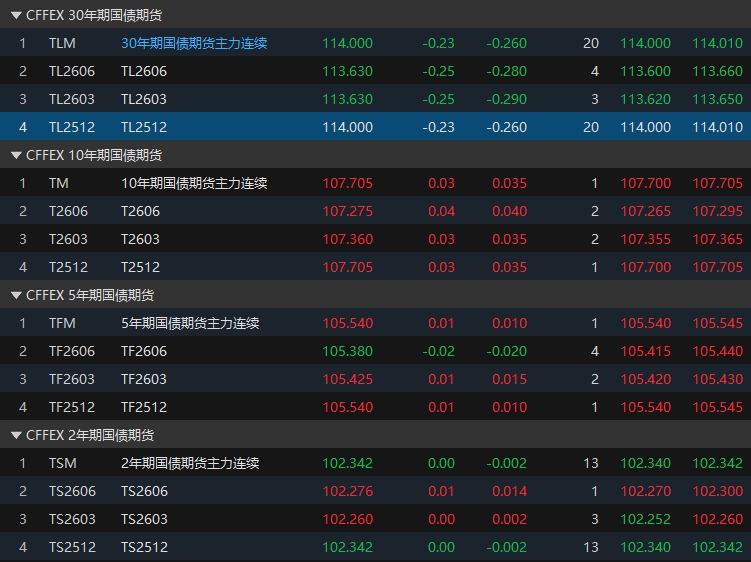Select the TL2603 symbol code
This screenshot has width=751, height=562.
tap(72, 99)
